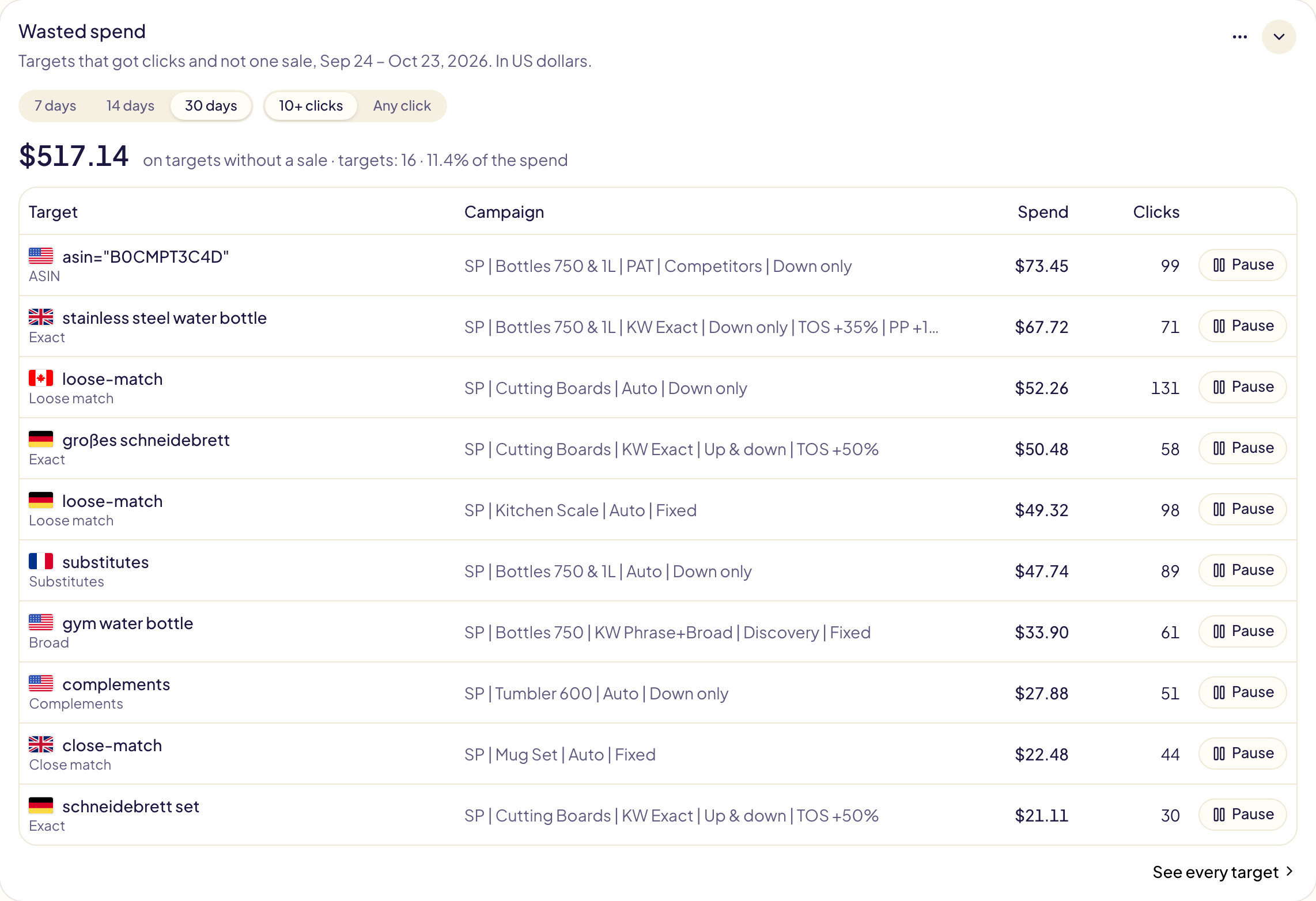
Task: Click French flag beside substitutes
Action: (x=41, y=561)
